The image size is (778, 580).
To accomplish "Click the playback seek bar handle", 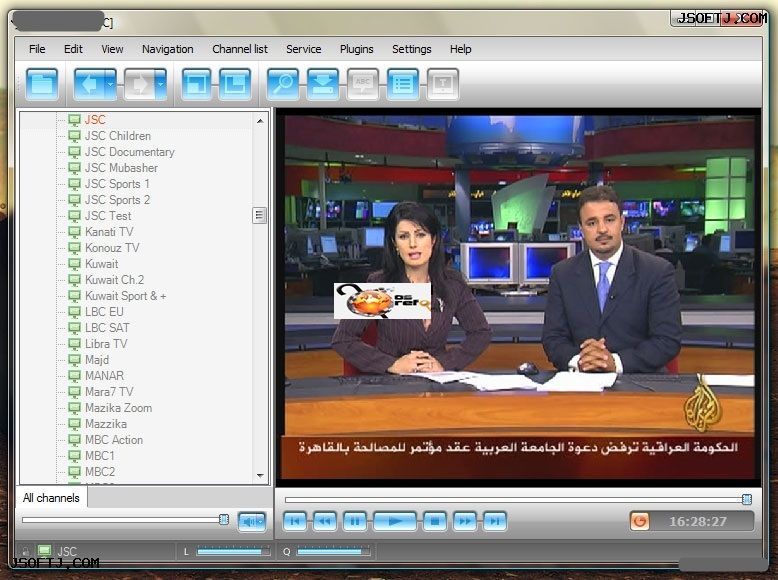I will tap(746, 499).
